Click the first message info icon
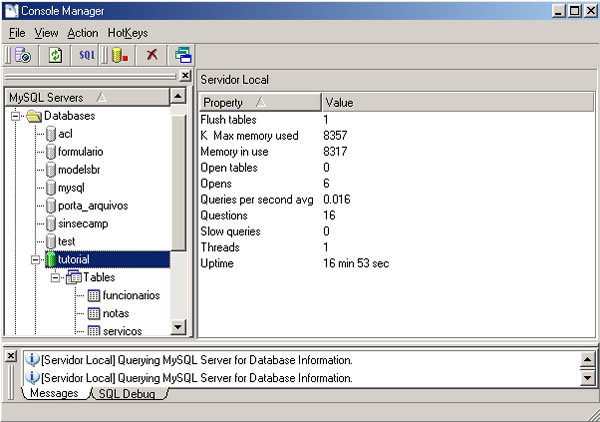This screenshot has height=422, width=600. click(33, 360)
